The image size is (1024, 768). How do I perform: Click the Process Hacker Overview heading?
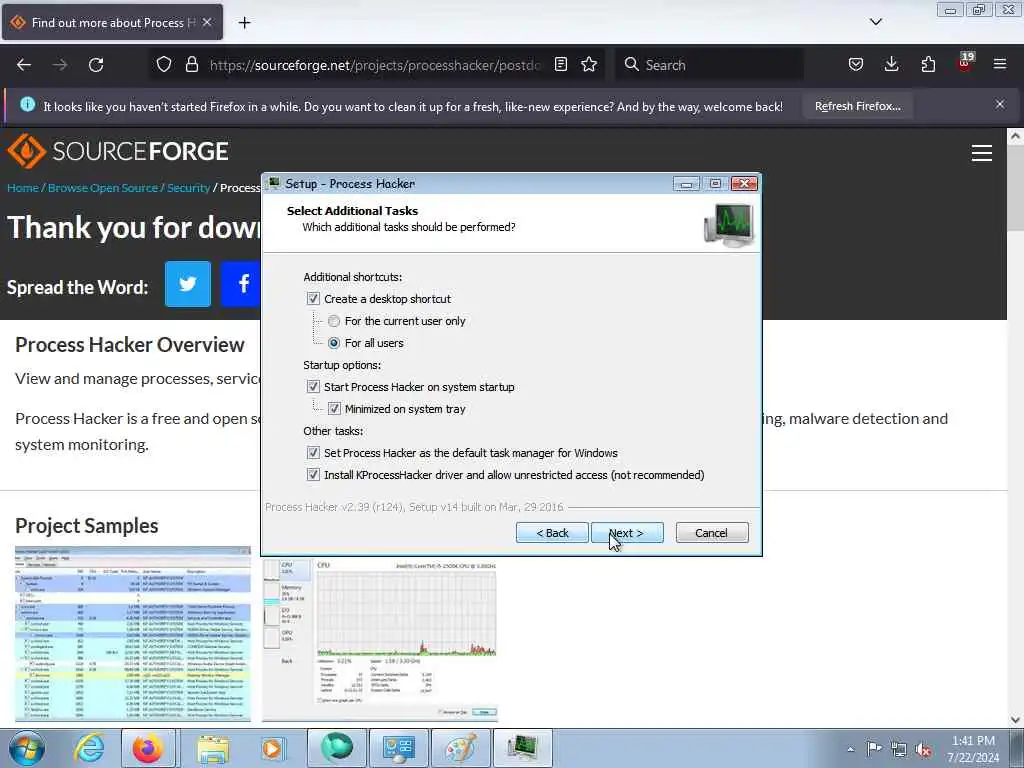click(x=130, y=345)
